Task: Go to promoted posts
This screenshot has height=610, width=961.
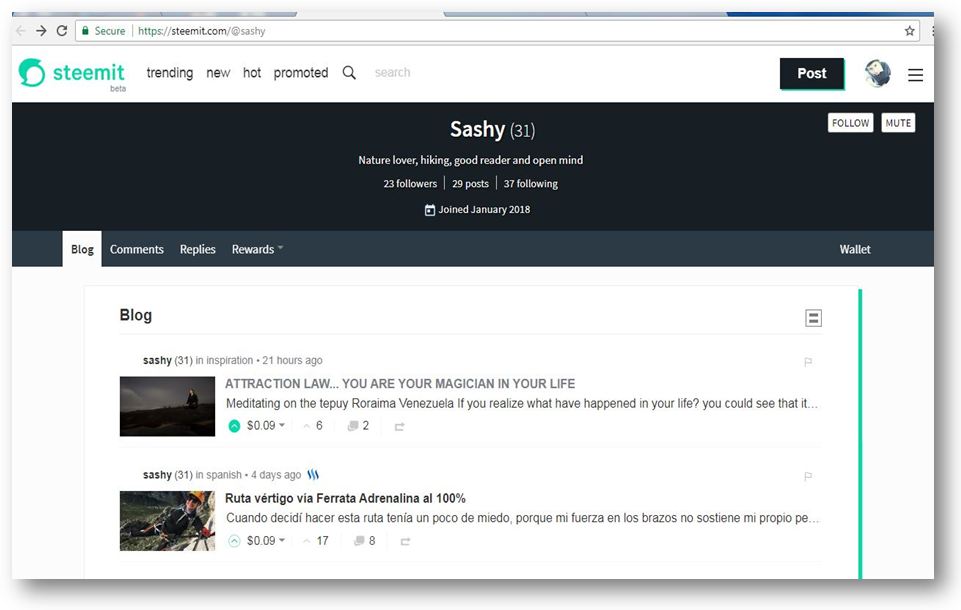Action: 301,73
